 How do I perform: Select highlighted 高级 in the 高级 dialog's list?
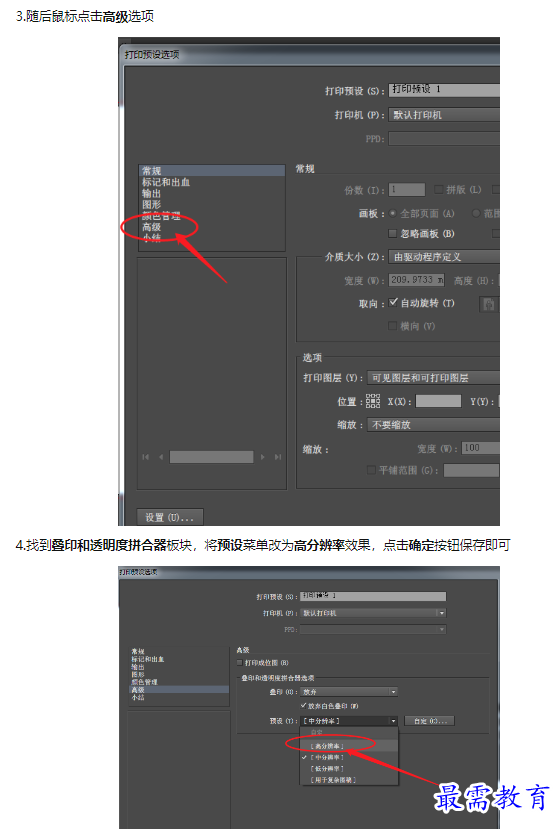179,689
